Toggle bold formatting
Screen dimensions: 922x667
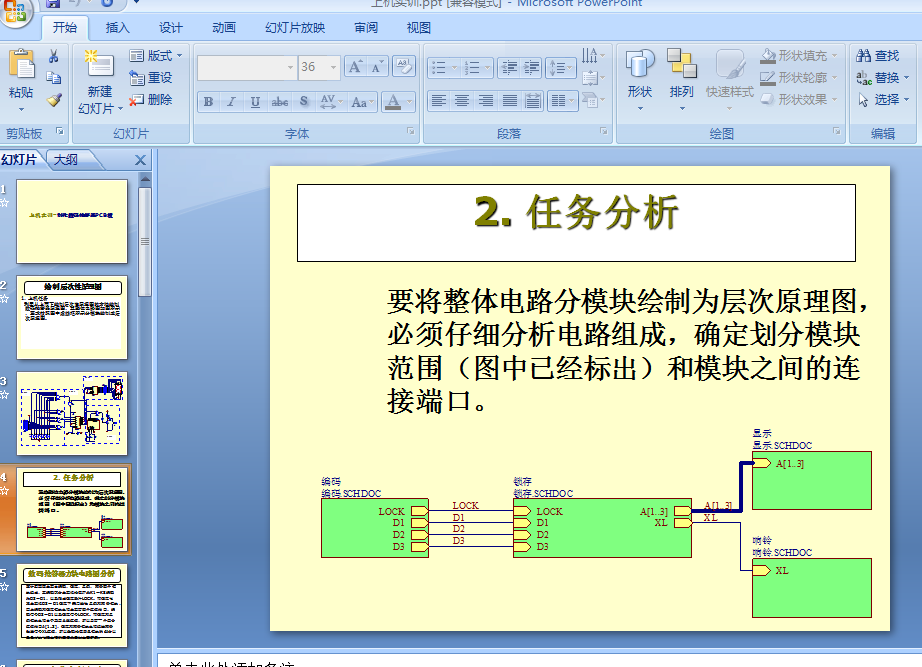(208, 102)
